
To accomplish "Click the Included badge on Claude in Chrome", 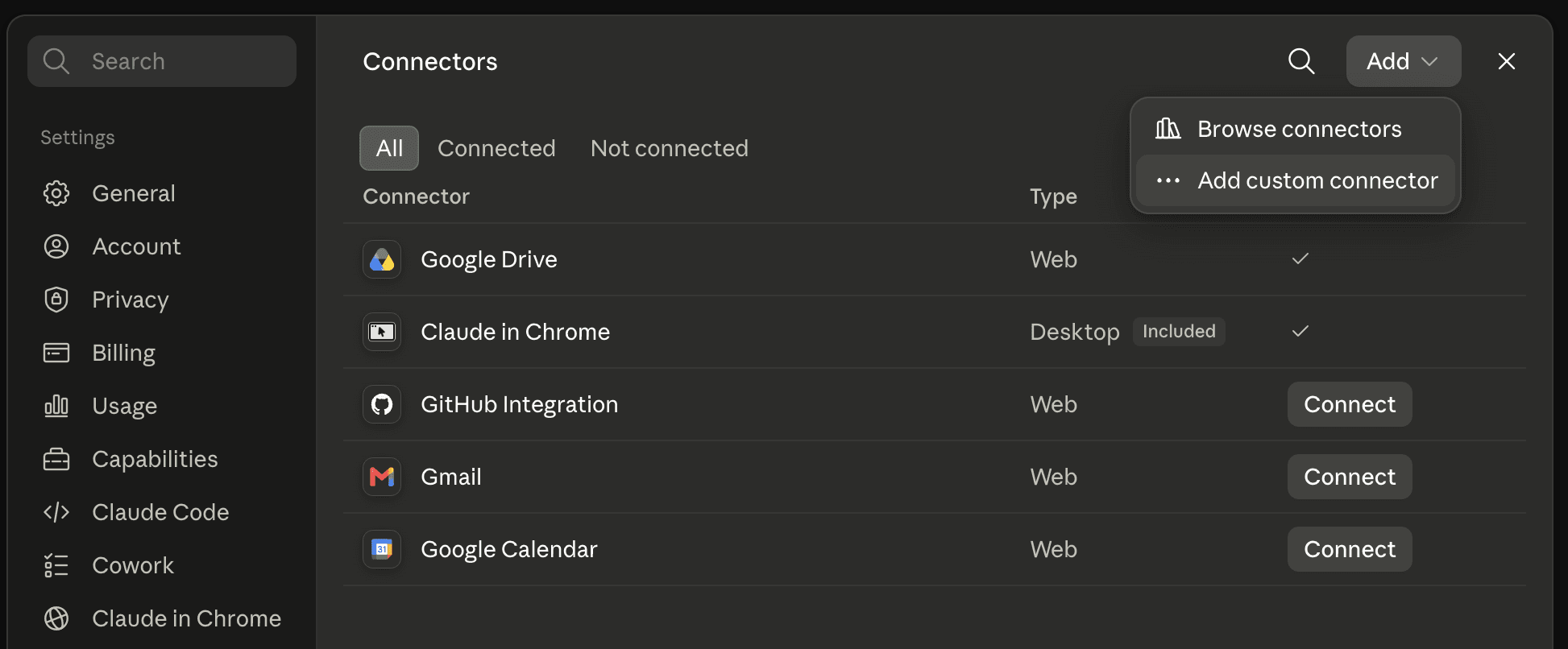I will pyautogui.click(x=1179, y=332).
